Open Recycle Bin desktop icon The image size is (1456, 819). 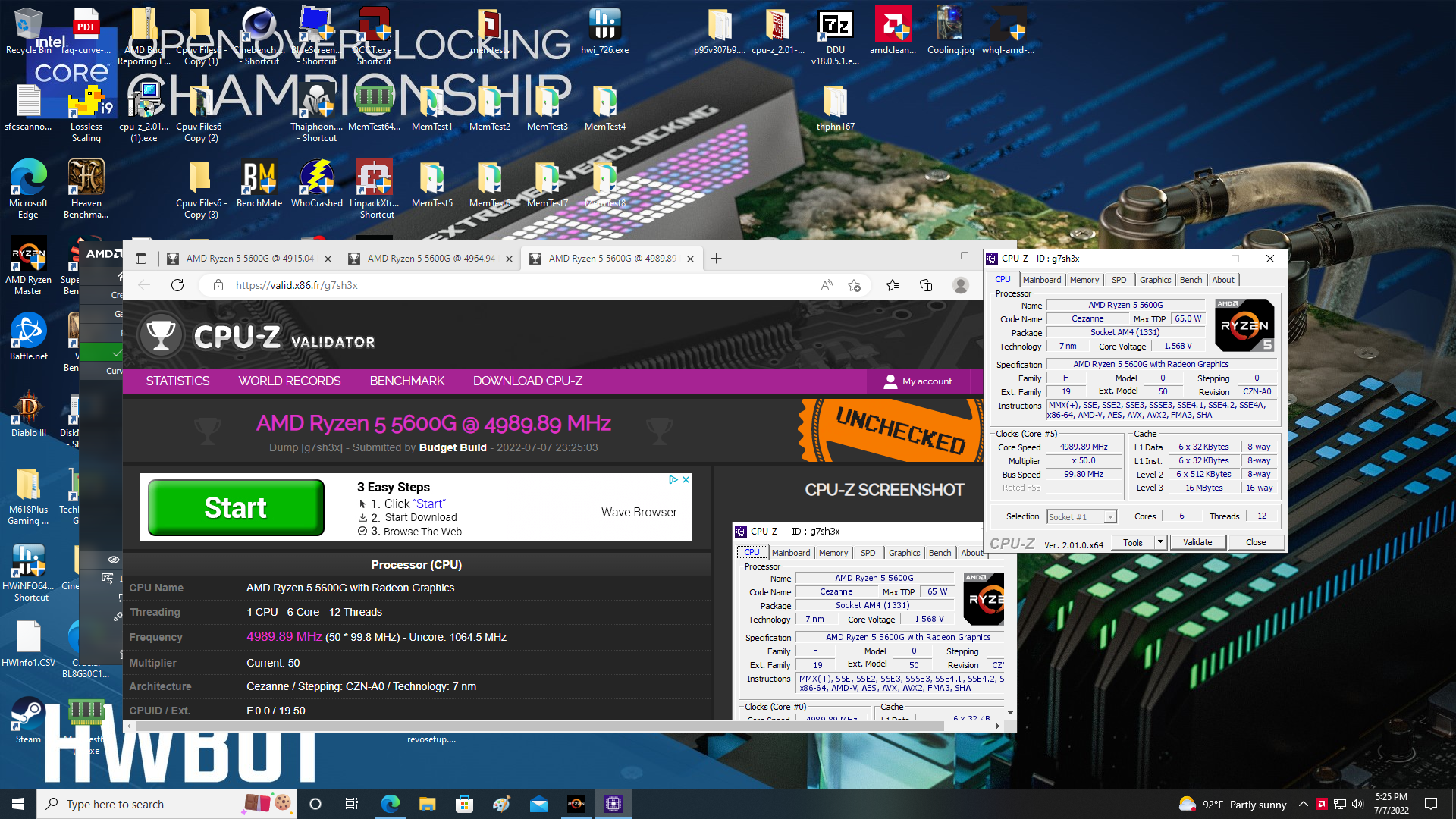click(x=29, y=31)
